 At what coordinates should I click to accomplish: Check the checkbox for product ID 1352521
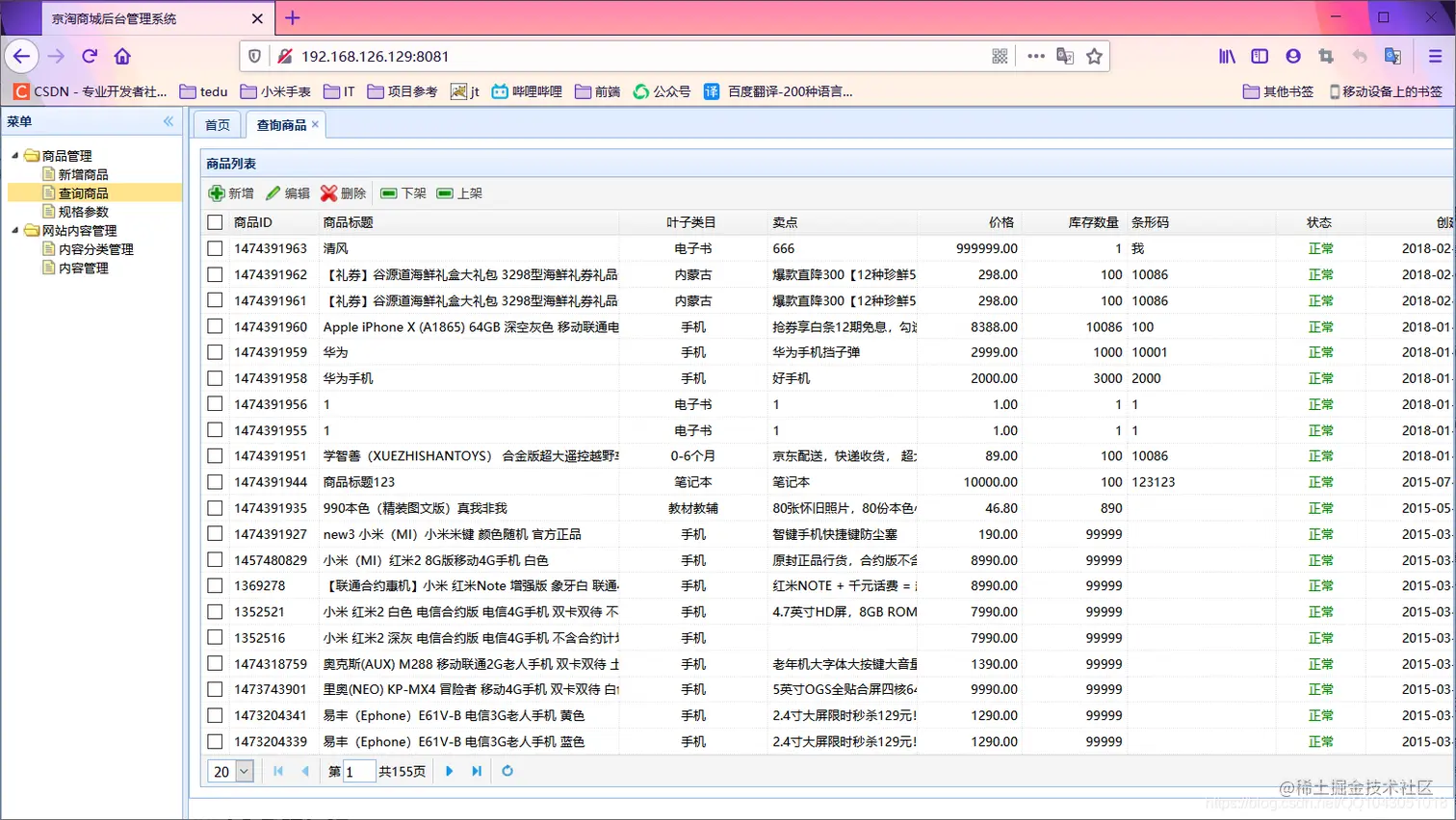214,611
